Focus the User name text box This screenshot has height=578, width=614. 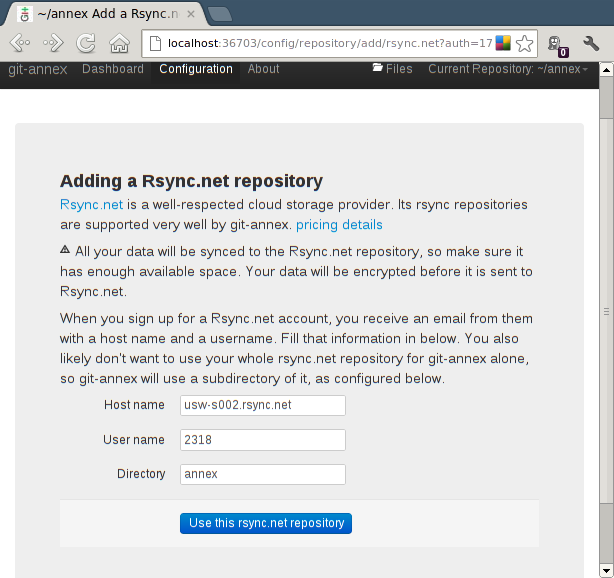point(263,440)
